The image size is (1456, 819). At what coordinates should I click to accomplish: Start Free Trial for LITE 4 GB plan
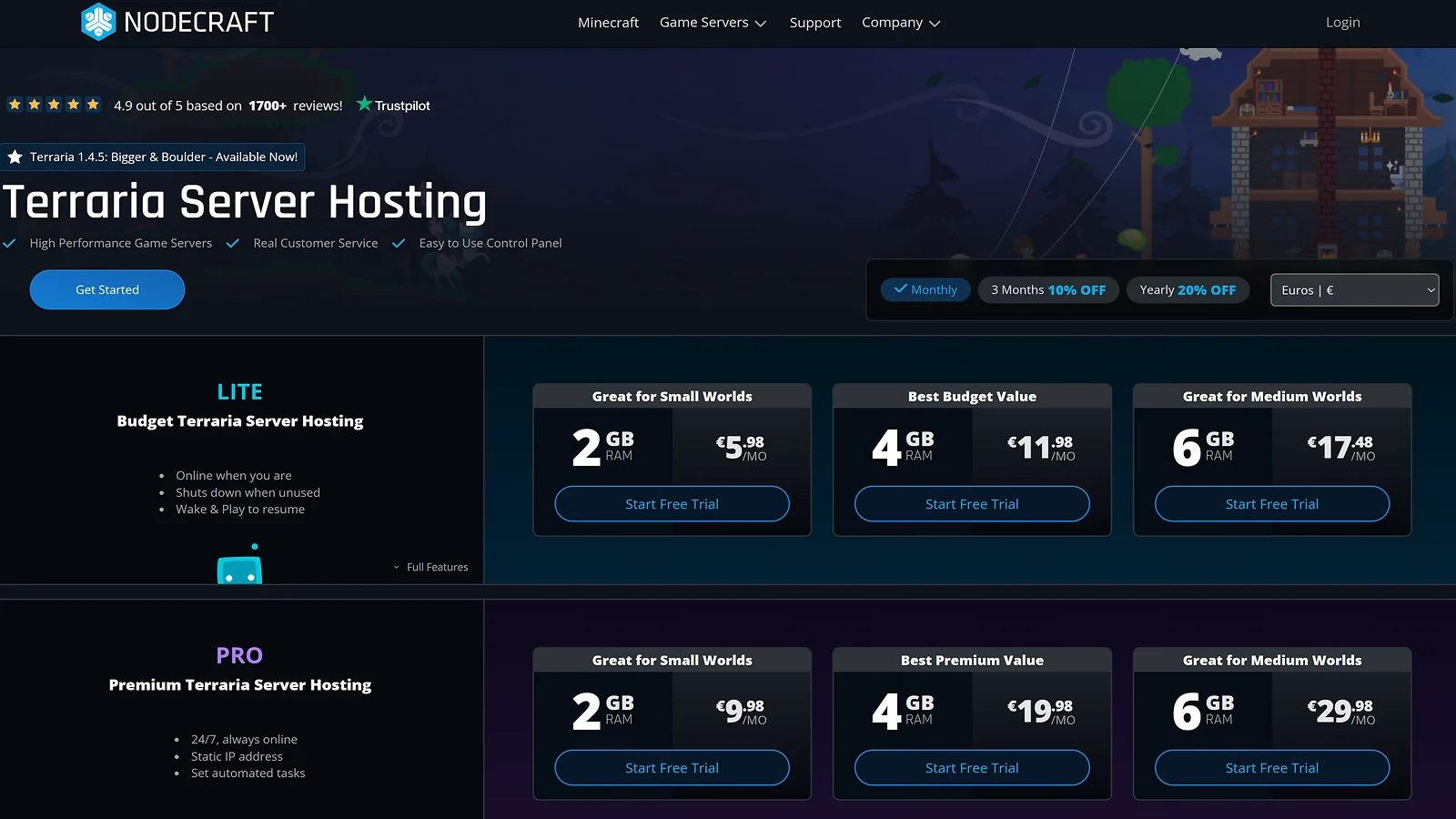coord(972,504)
